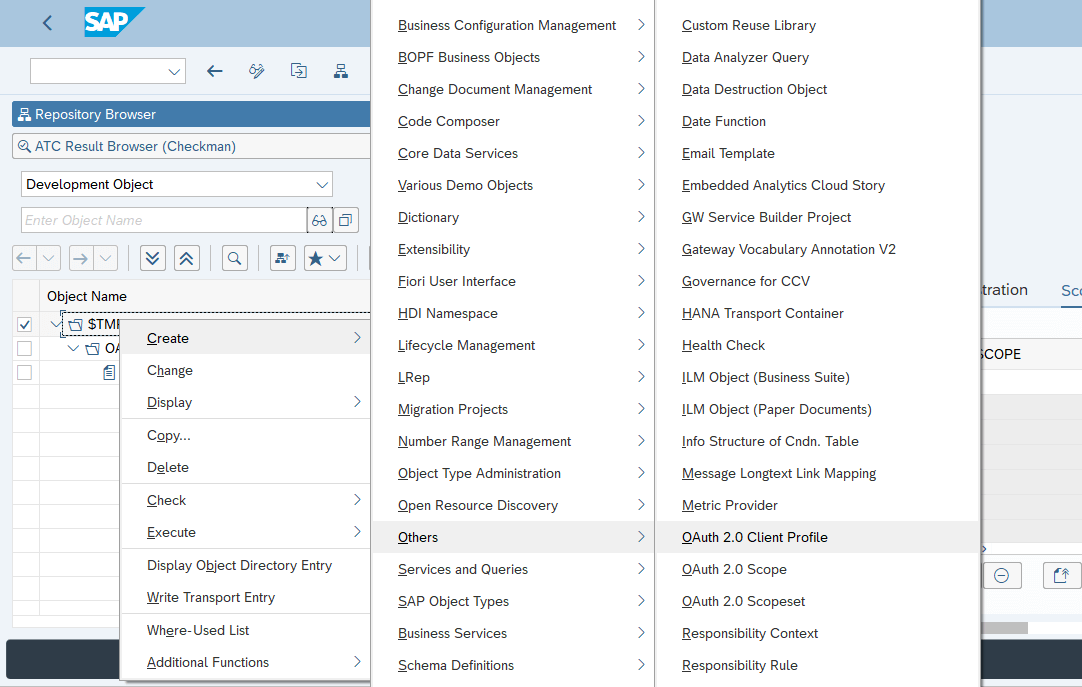The height and width of the screenshot is (687, 1082).
Task: Select Responsibility Rule from the submenu
Action: [818, 665]
